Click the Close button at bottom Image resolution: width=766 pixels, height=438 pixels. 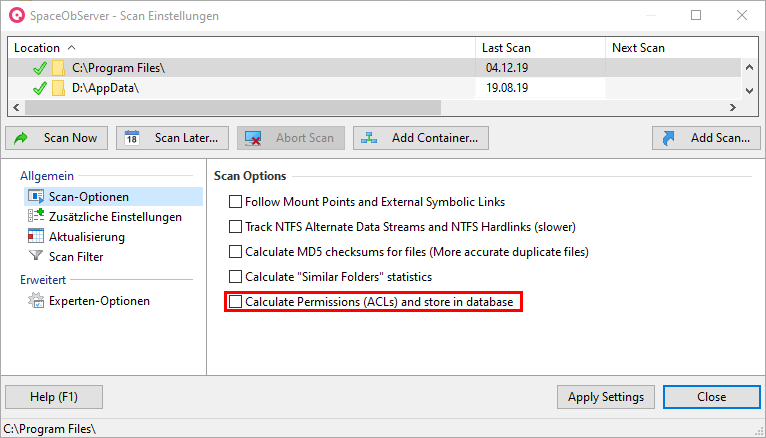coord(712,397)
